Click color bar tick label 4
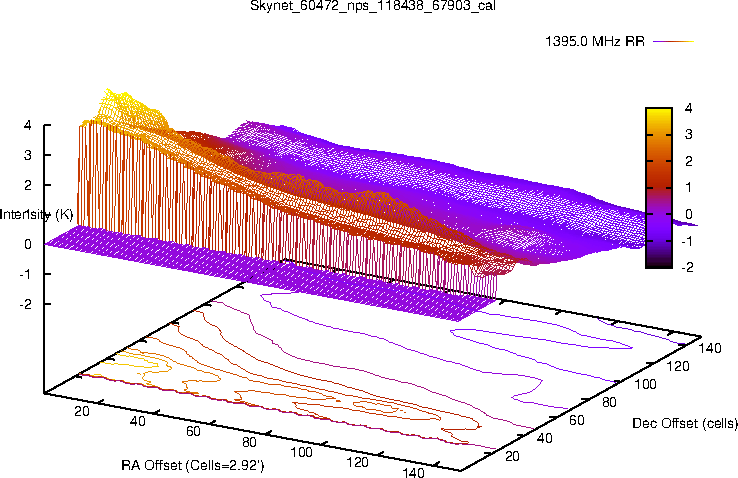 click(x=689, y=108)
